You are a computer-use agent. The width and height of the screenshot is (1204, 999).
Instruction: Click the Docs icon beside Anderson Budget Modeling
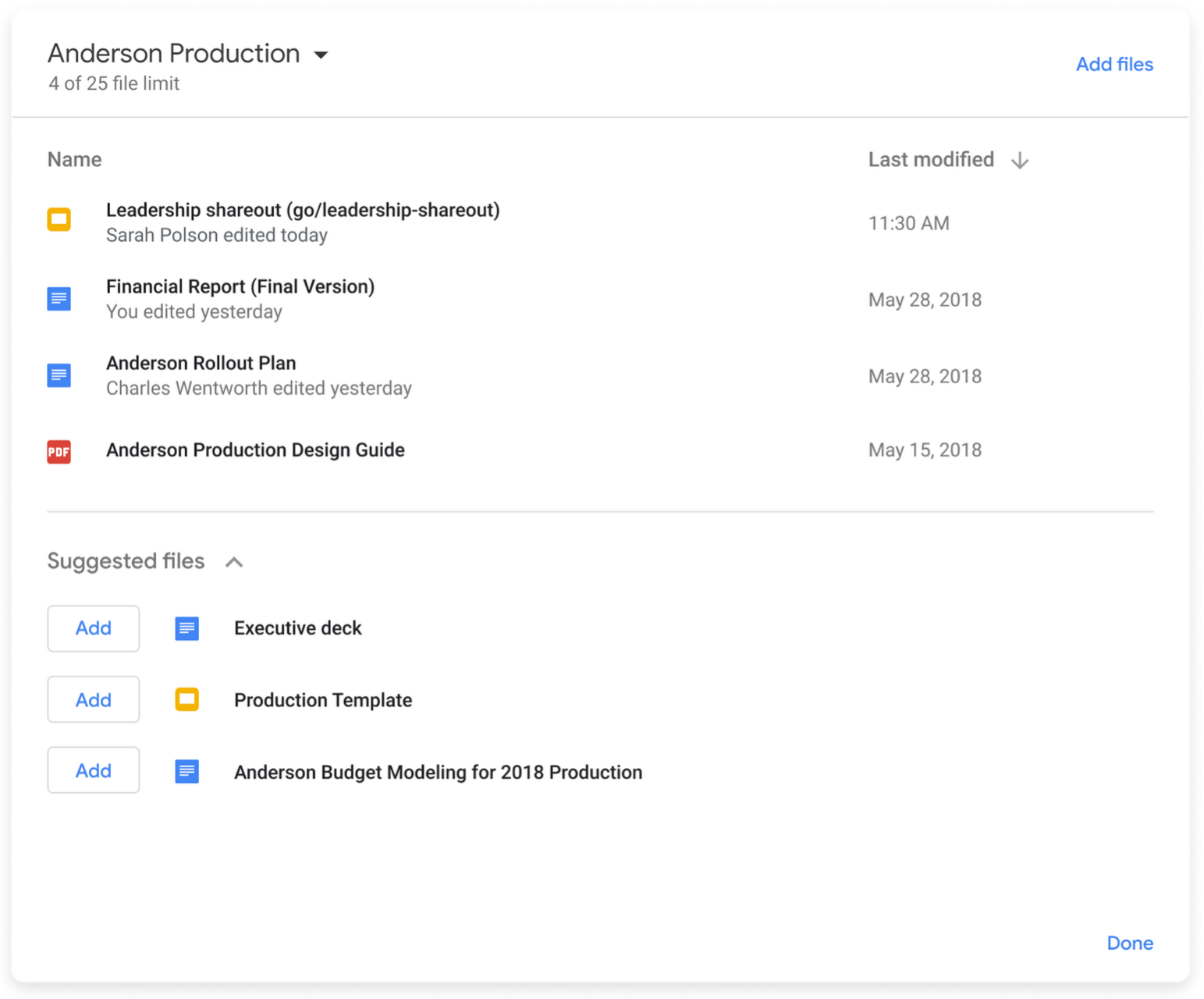[187, 771]
